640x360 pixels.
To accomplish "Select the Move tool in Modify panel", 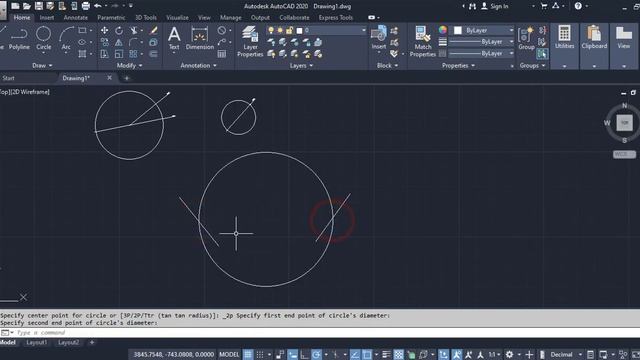I will click(104, 31).
